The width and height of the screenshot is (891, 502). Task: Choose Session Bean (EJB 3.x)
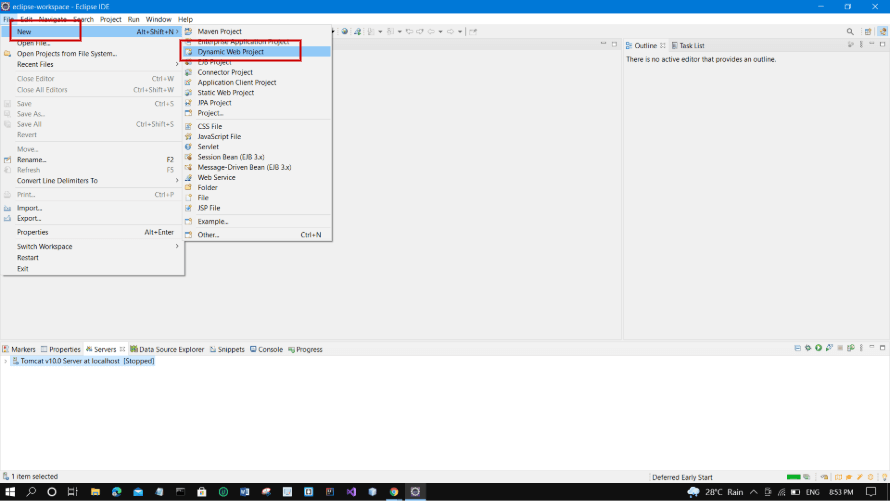point(256,157)
